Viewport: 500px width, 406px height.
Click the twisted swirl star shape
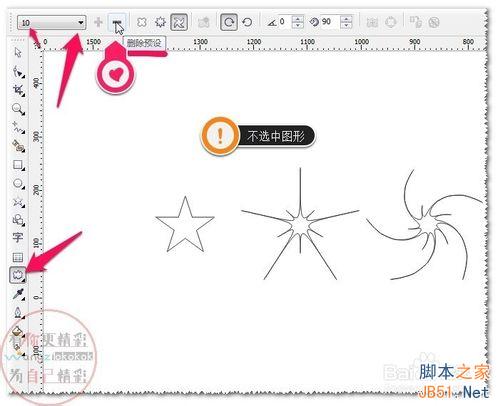[425, 224]
